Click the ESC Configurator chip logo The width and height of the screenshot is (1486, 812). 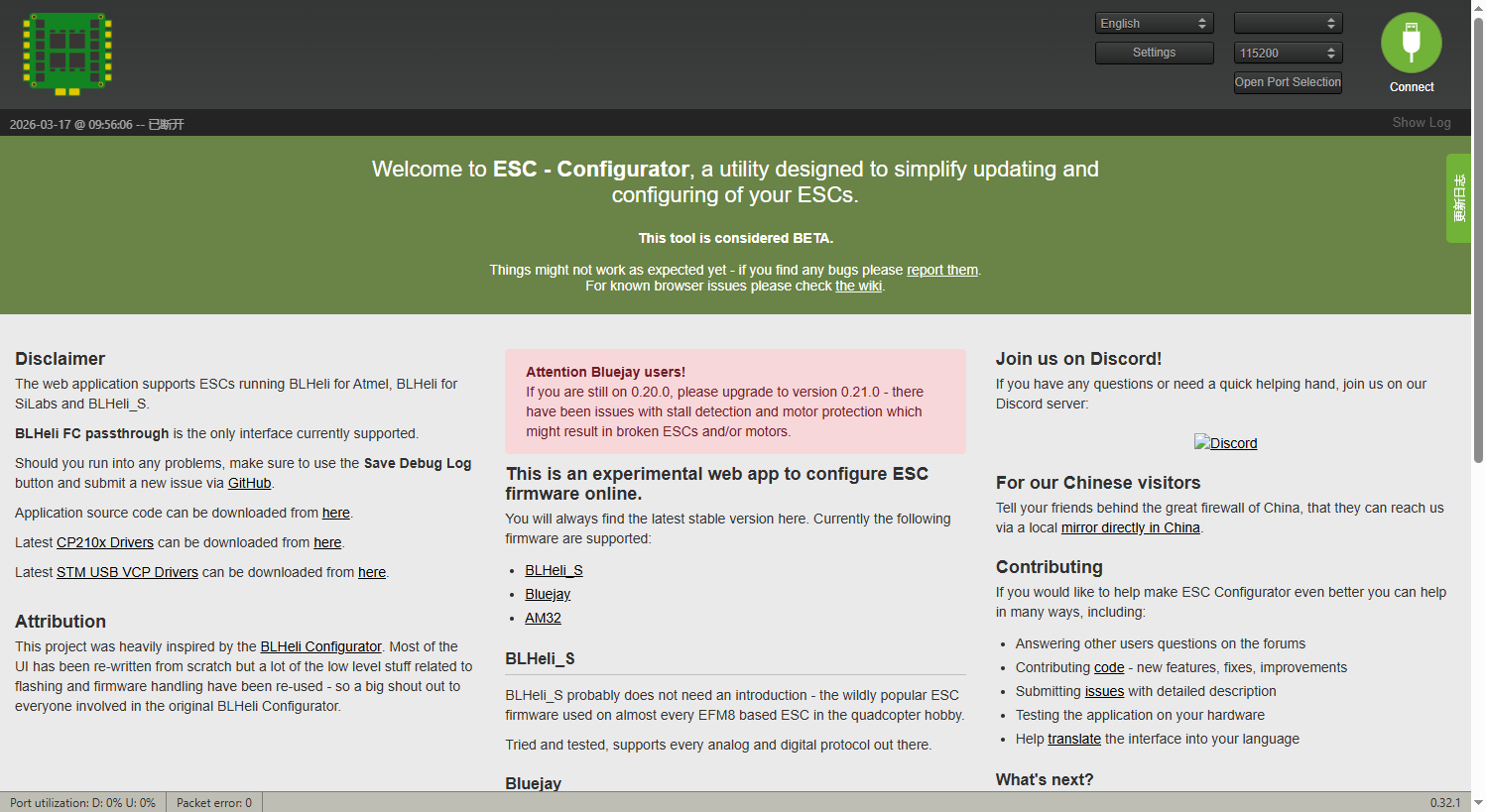65,54
